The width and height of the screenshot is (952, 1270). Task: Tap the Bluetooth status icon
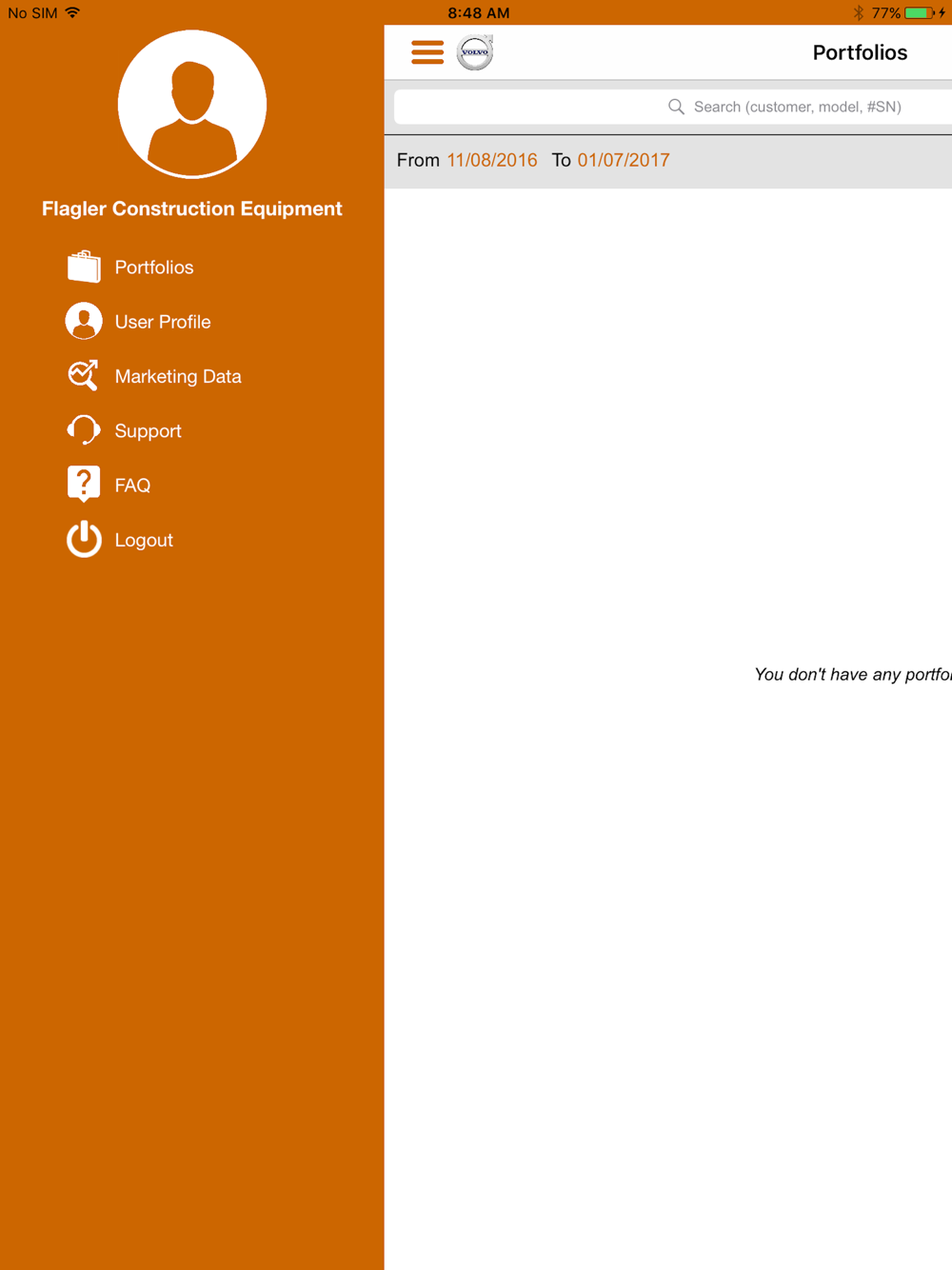point(859,13)
